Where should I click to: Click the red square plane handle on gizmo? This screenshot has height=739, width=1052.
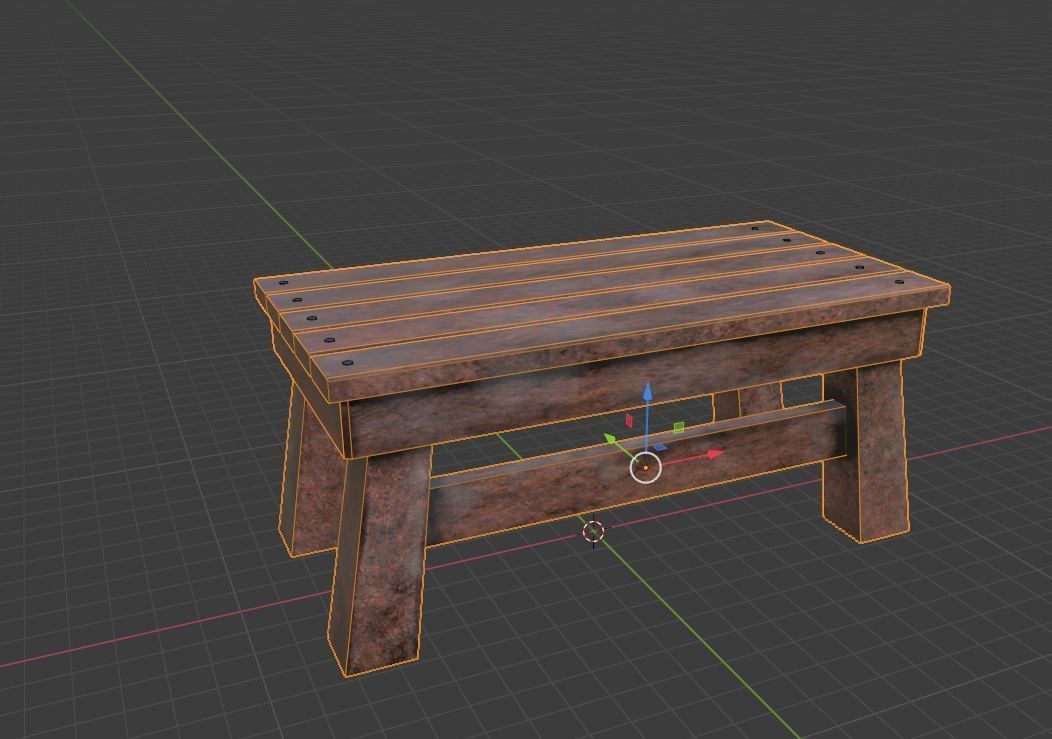pos(629,420)
